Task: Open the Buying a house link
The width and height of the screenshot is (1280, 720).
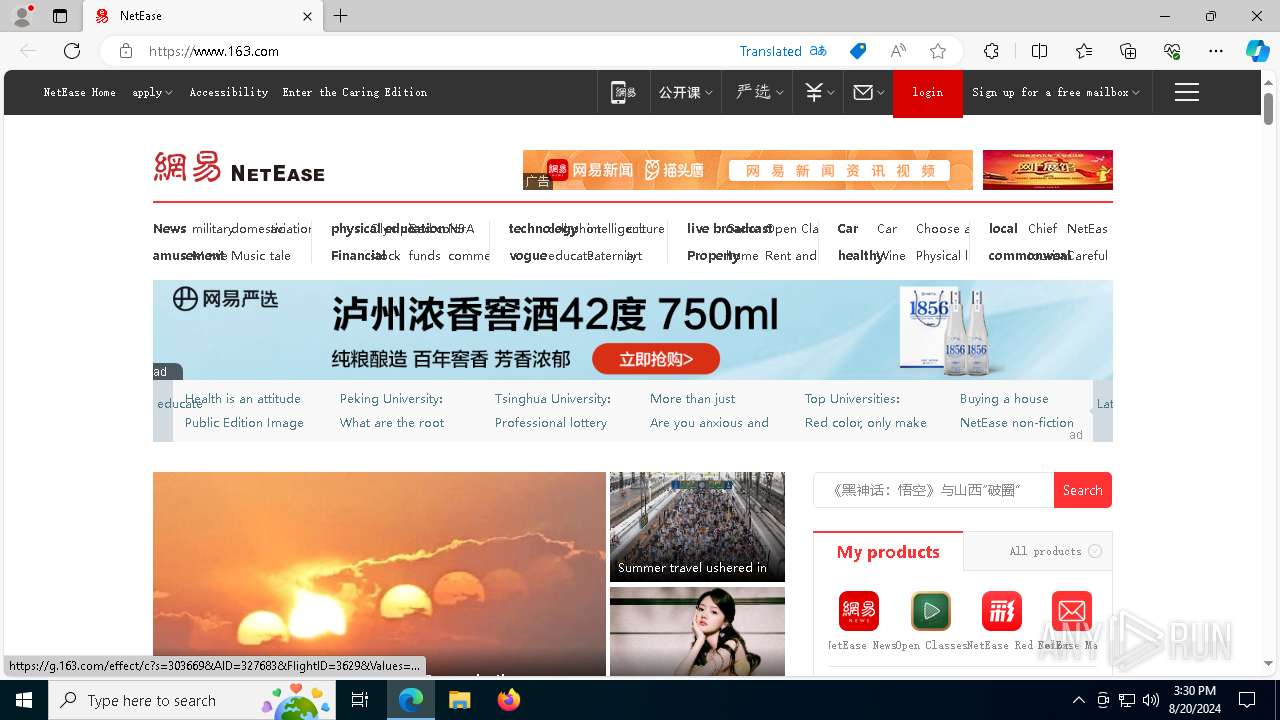Action: pos(1004,398)
